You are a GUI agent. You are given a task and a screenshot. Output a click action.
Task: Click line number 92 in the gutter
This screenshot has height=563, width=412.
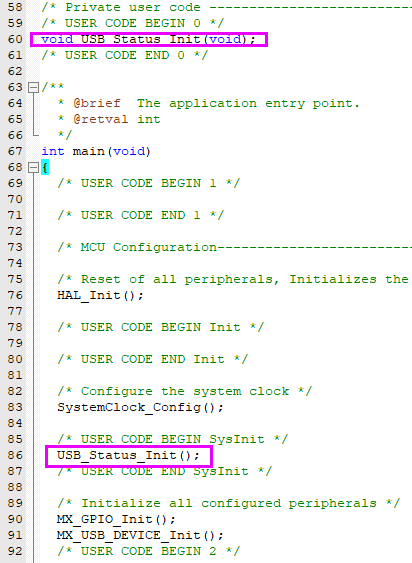[15, 551]
